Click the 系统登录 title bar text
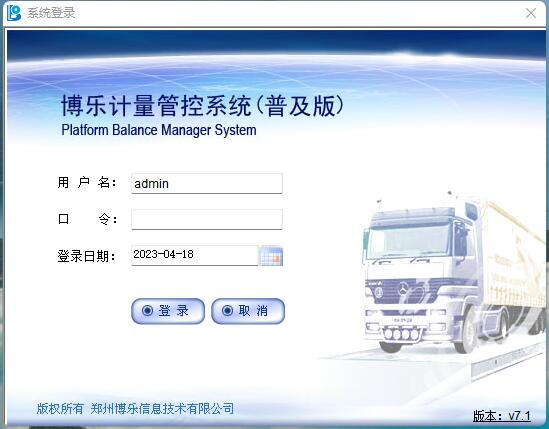 point(51,13)
